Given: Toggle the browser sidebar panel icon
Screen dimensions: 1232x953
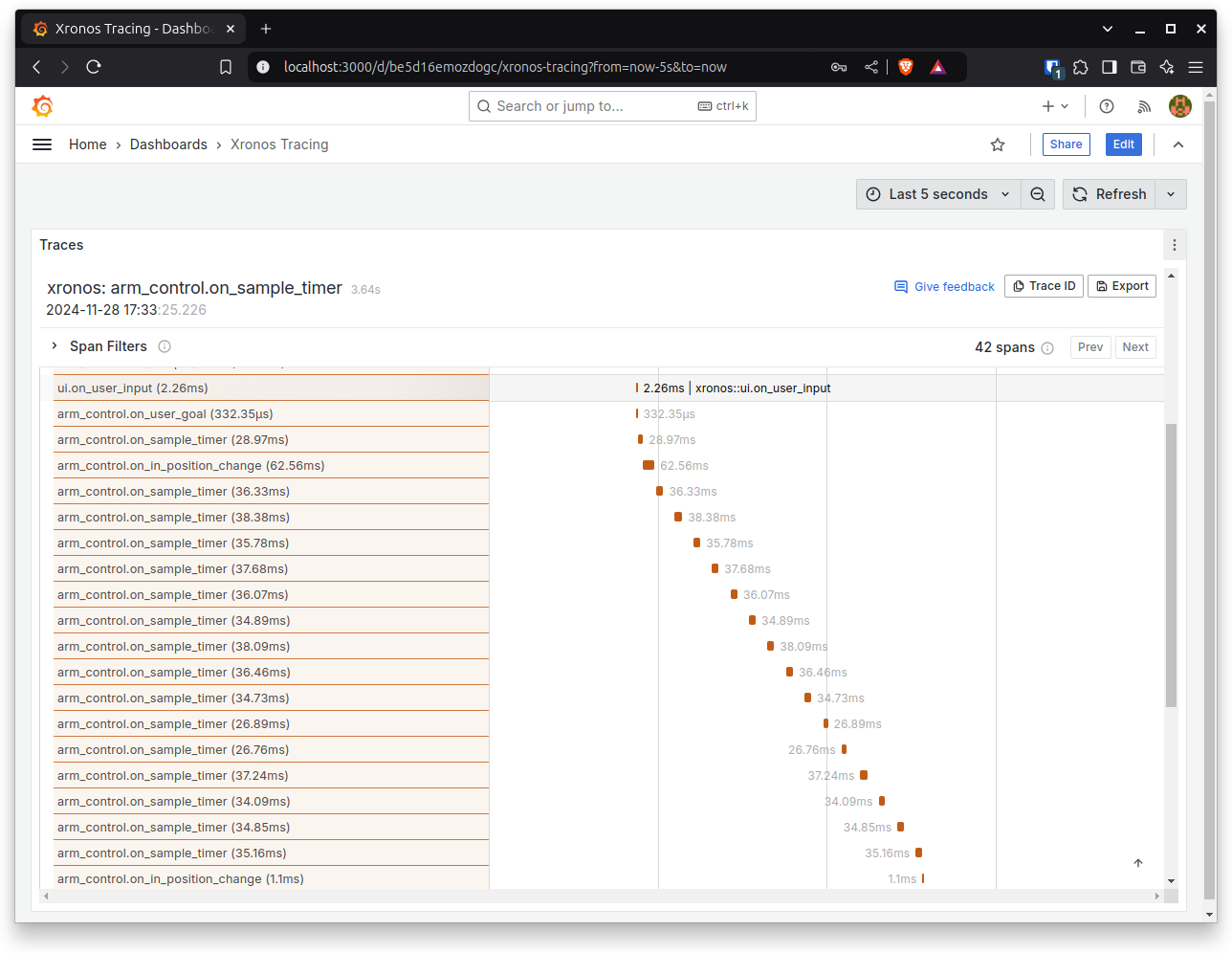Looking at the screenshot, I should 1110,67.
